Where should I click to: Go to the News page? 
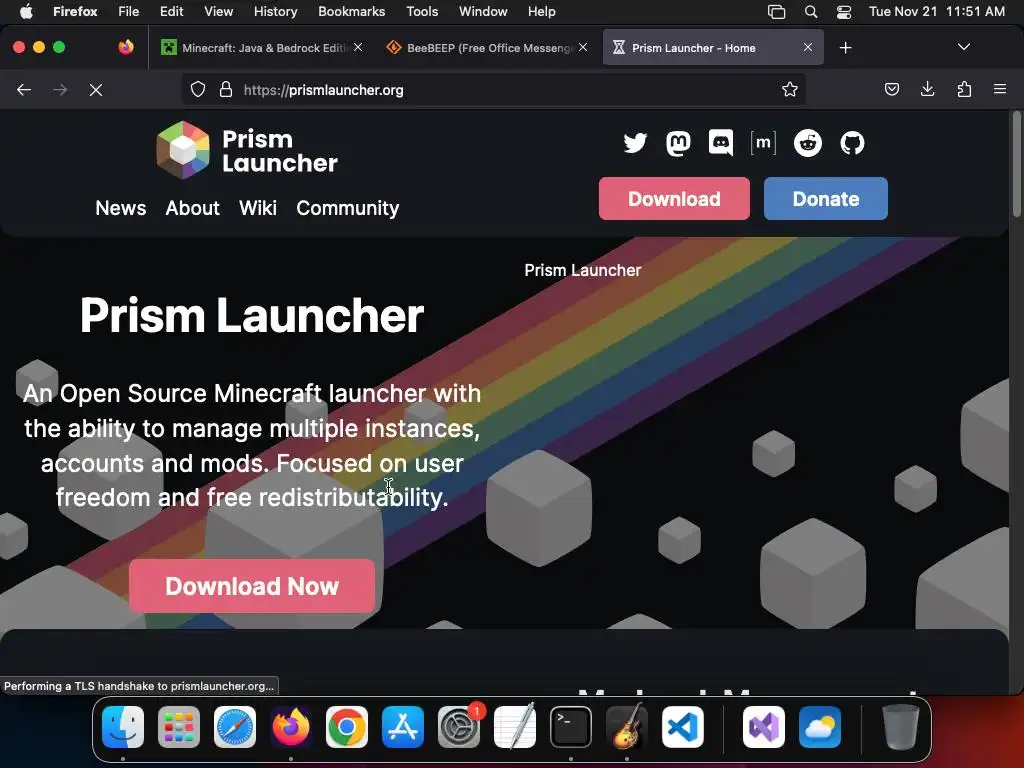pyautogui.click(x=121, y=208)
